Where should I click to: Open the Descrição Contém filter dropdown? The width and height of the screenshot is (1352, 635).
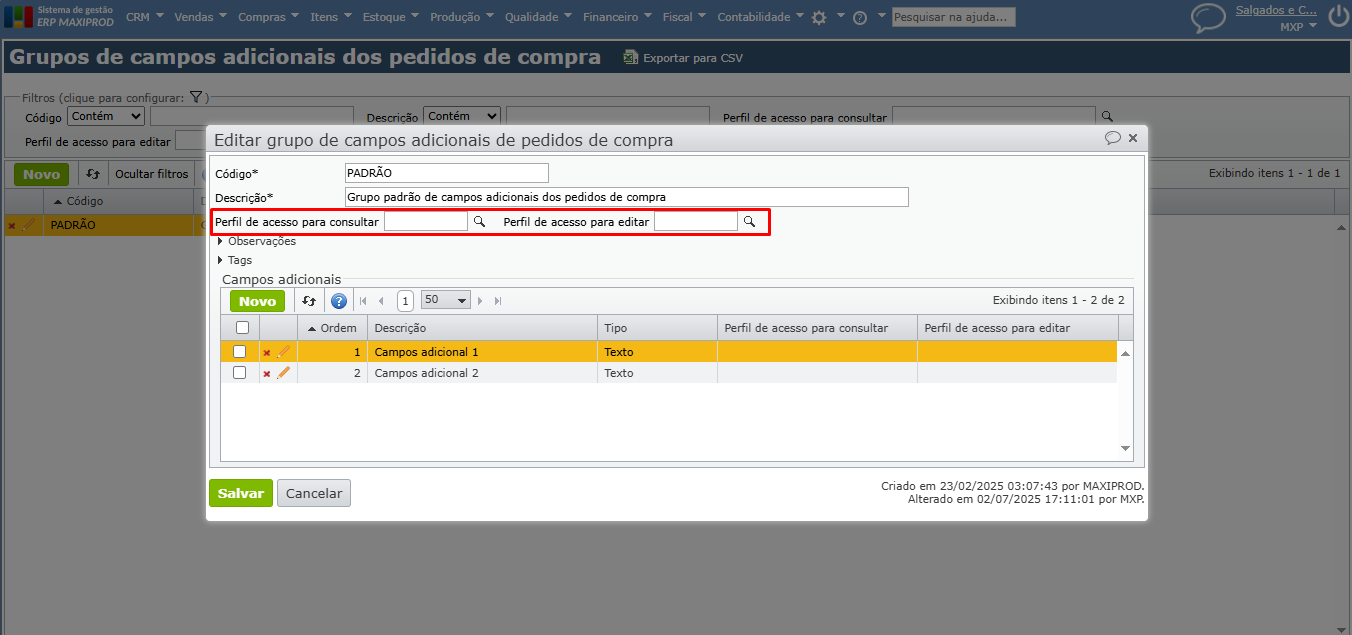coord(462,116)
